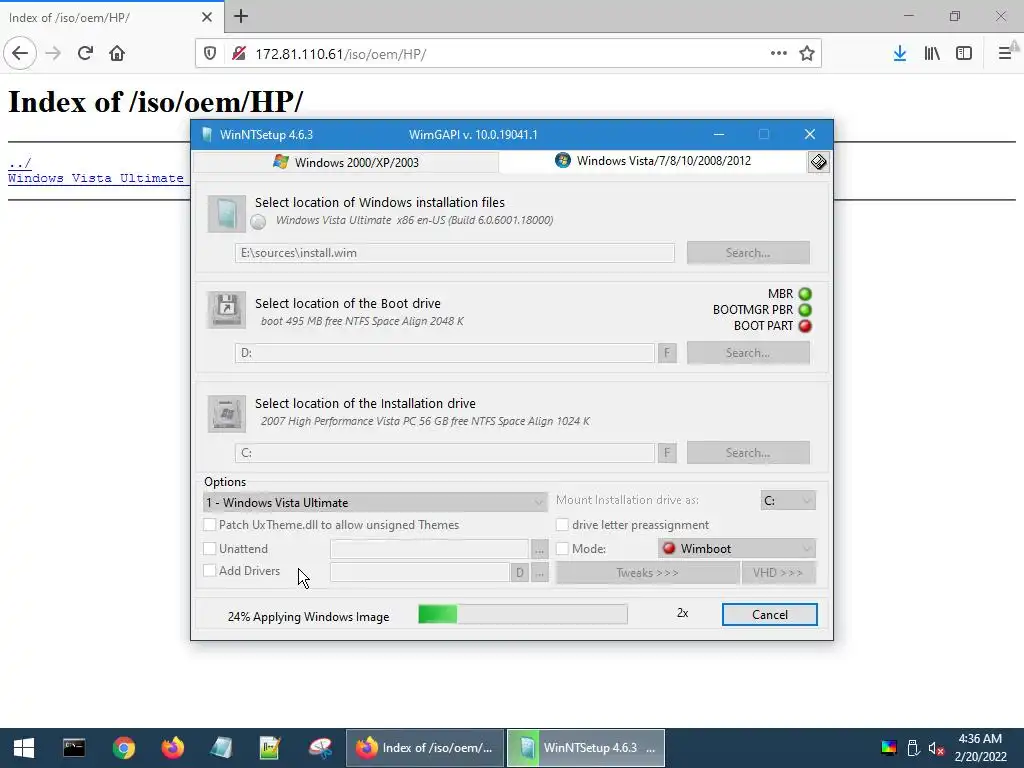
Task: Switch to Firefox taskbar window
Action: coord(425,748)
